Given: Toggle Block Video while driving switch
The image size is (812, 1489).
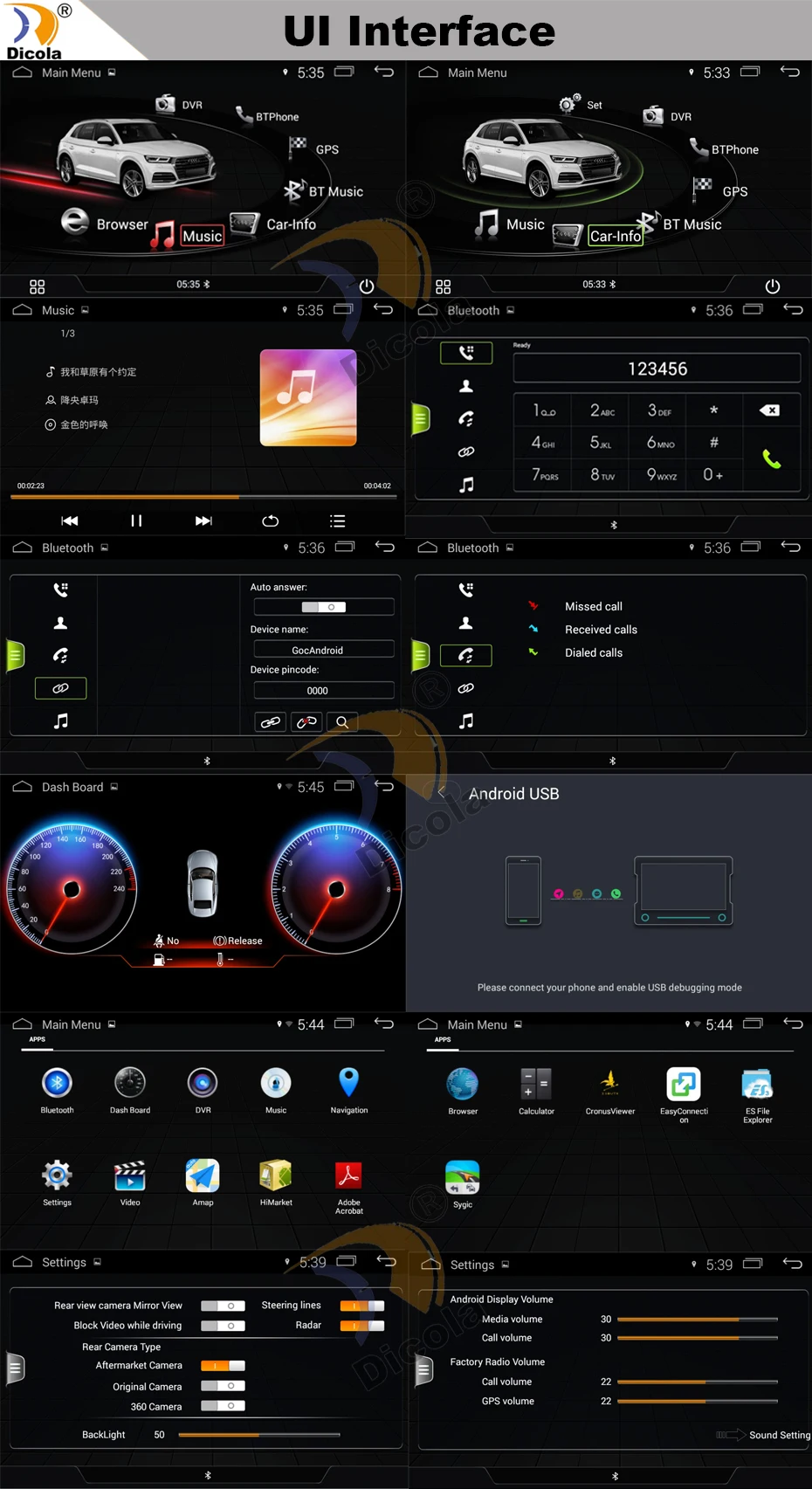Looking at the screenshot, I should (223, 1326).
